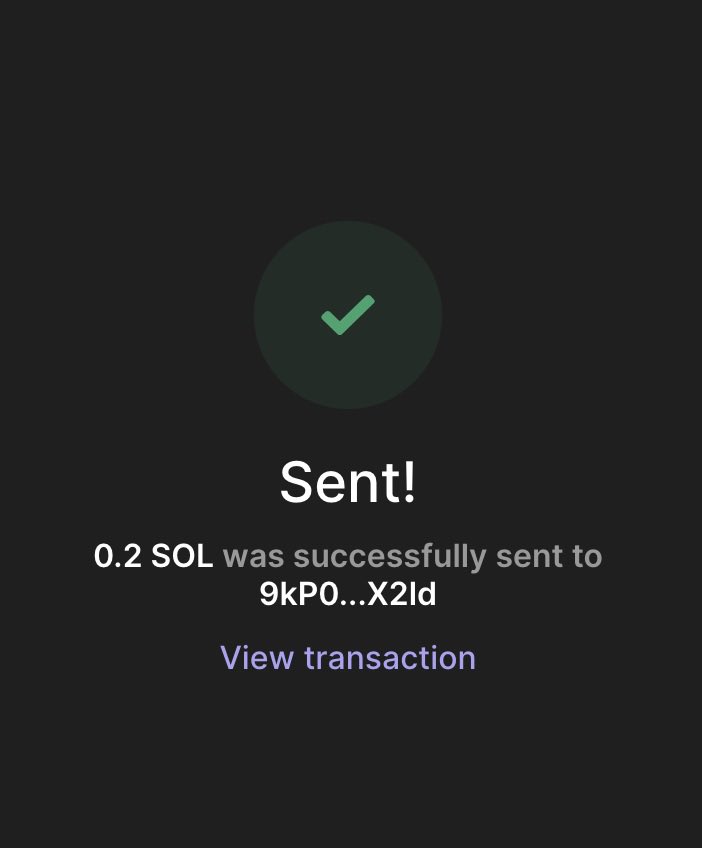Select the success tick mark symbol
The height and width of the screenshot is (848, 702).
pos(348,315)
